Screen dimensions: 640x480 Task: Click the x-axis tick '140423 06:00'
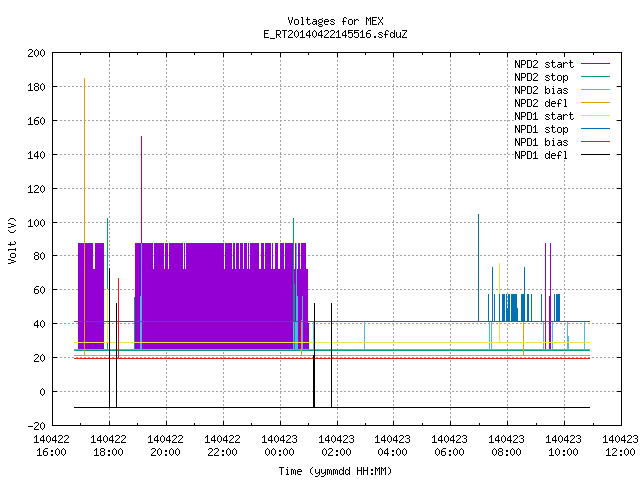click(449, 446)
